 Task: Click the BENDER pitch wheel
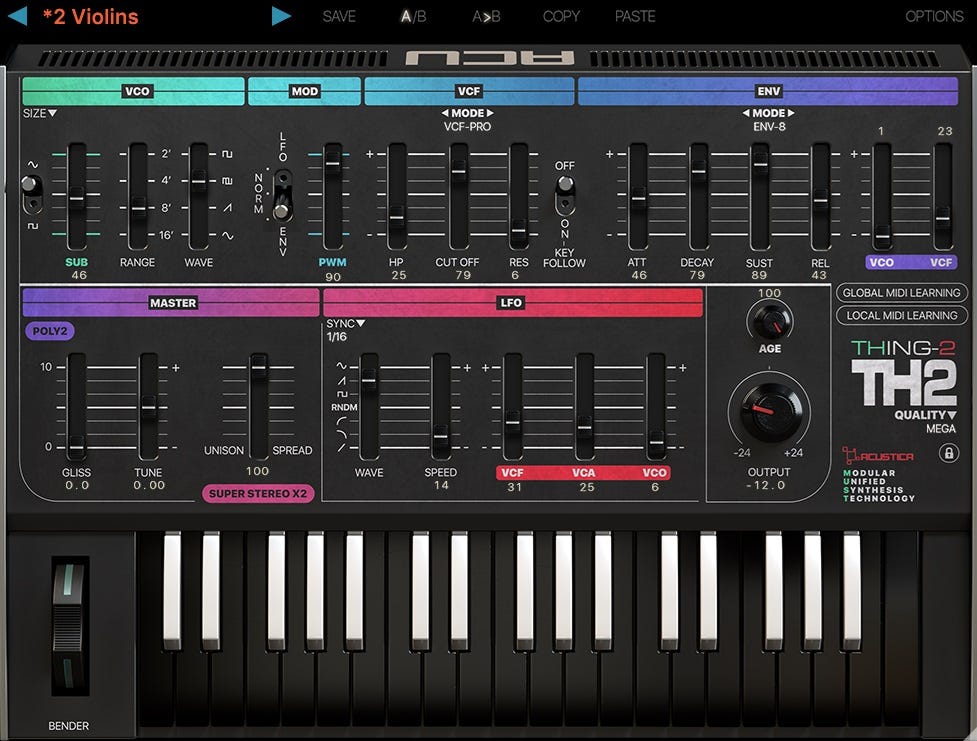tap(69, 626)
